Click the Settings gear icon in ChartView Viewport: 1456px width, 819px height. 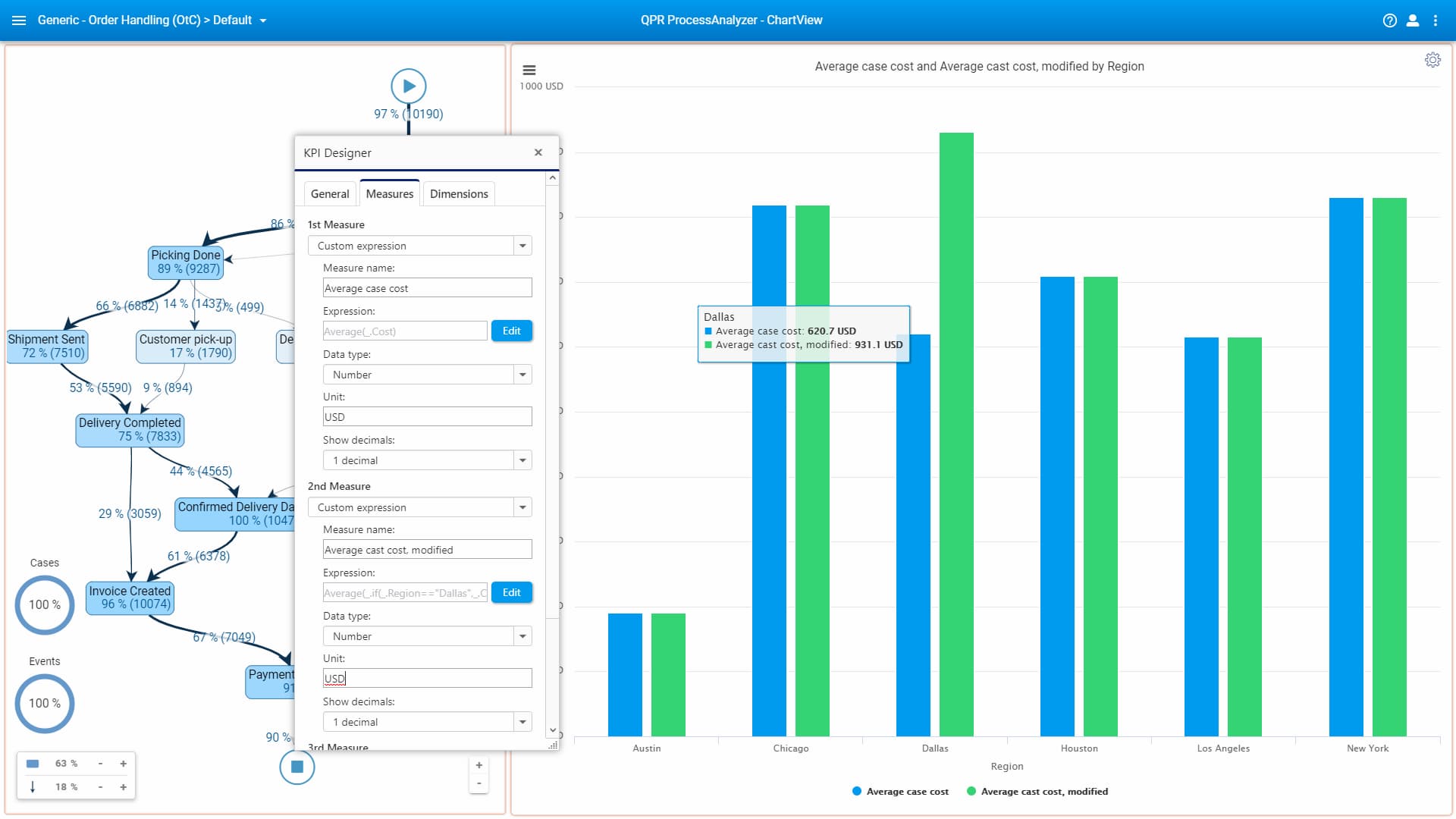point(1432,60)
